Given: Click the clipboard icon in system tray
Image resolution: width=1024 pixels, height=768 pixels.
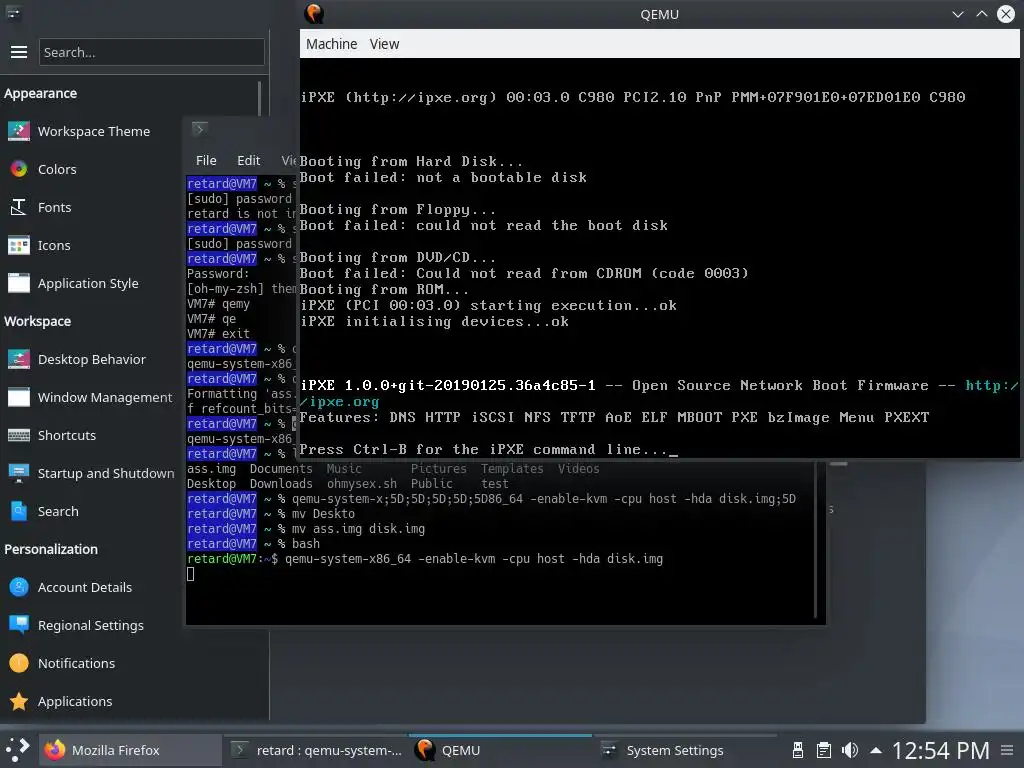Looking at the screenshot, I should pyautogui.click(x=824, y=750).
